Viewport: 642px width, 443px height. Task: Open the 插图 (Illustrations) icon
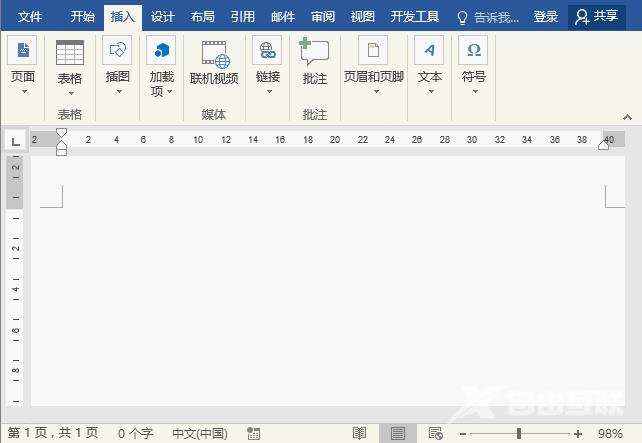(118, 51)
